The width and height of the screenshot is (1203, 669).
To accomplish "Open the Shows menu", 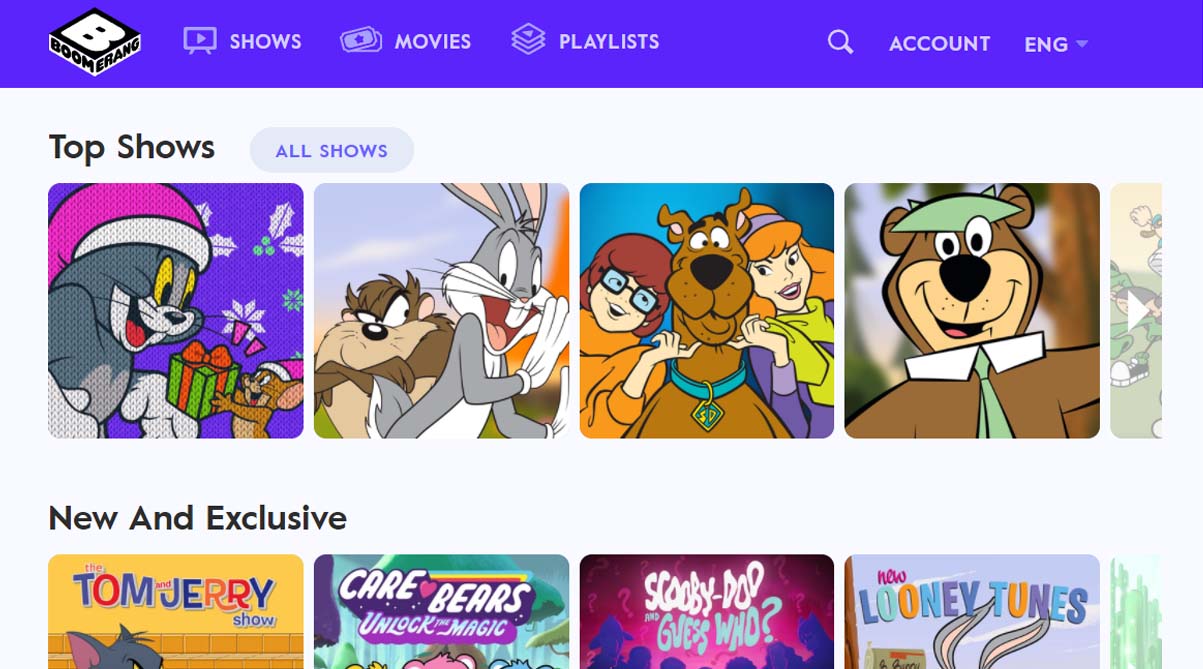I will tap(265, 42).
